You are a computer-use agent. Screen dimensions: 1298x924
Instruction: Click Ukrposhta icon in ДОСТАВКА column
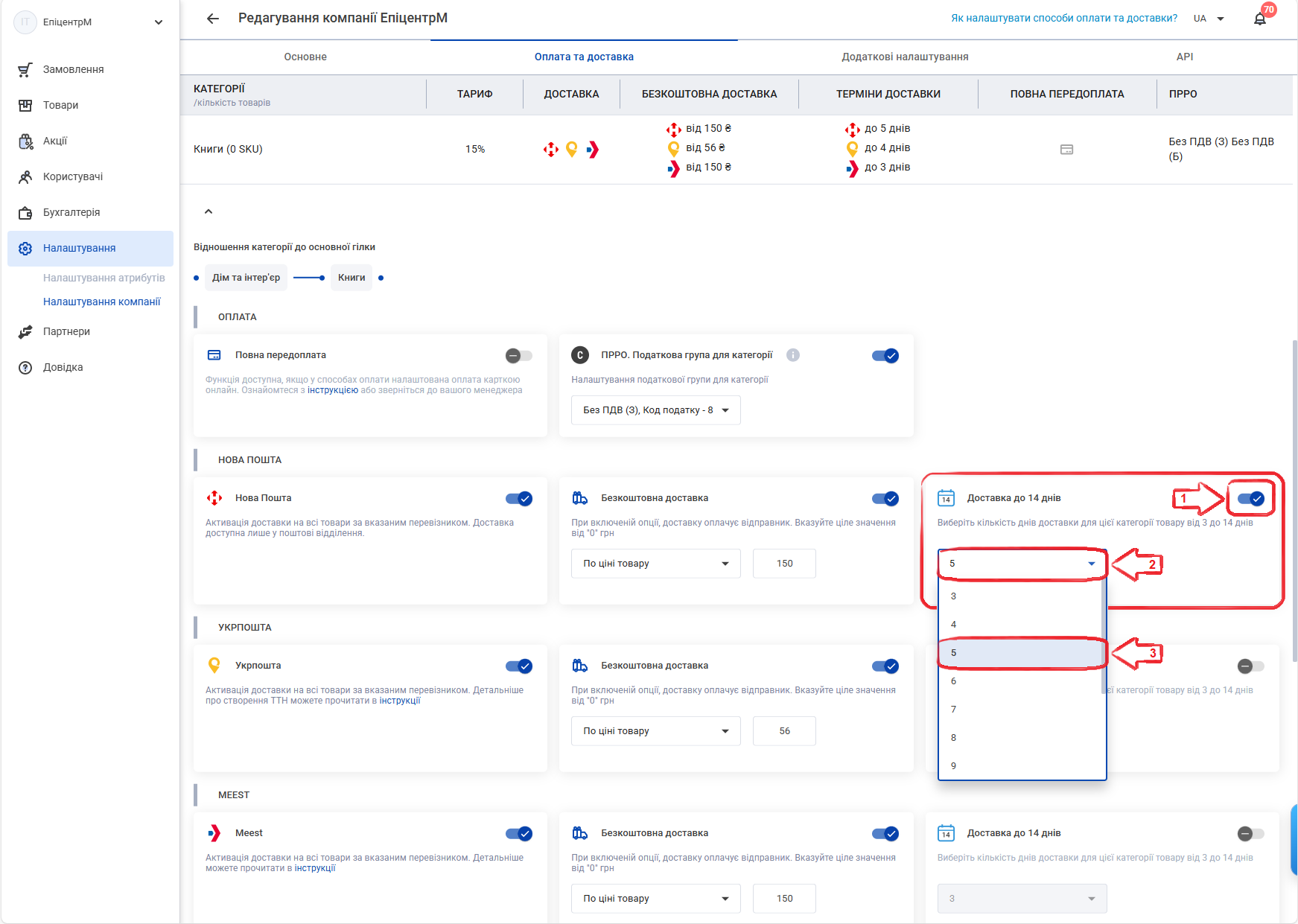572,150
